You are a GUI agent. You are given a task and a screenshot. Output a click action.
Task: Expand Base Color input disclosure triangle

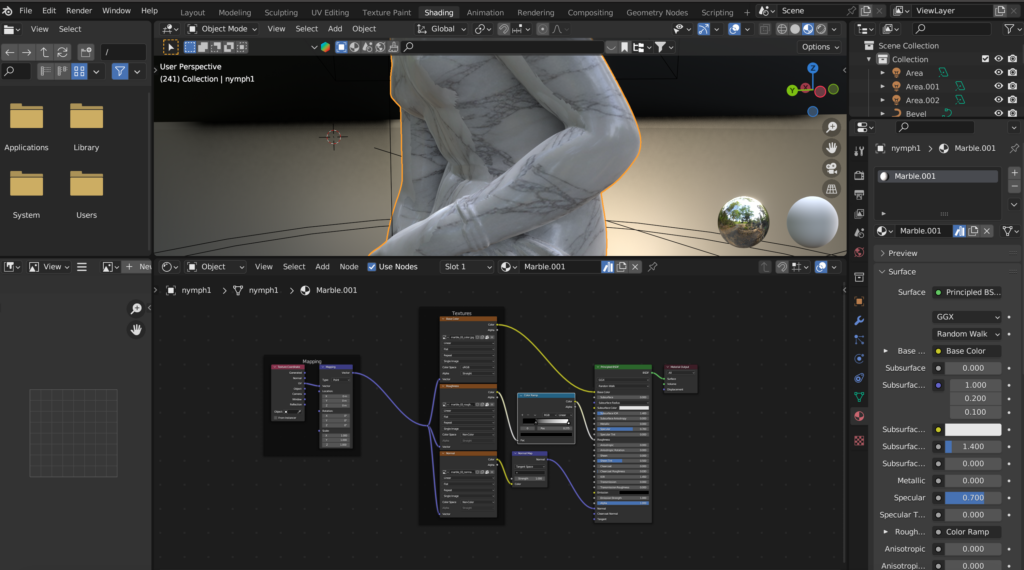coord(886,351)
